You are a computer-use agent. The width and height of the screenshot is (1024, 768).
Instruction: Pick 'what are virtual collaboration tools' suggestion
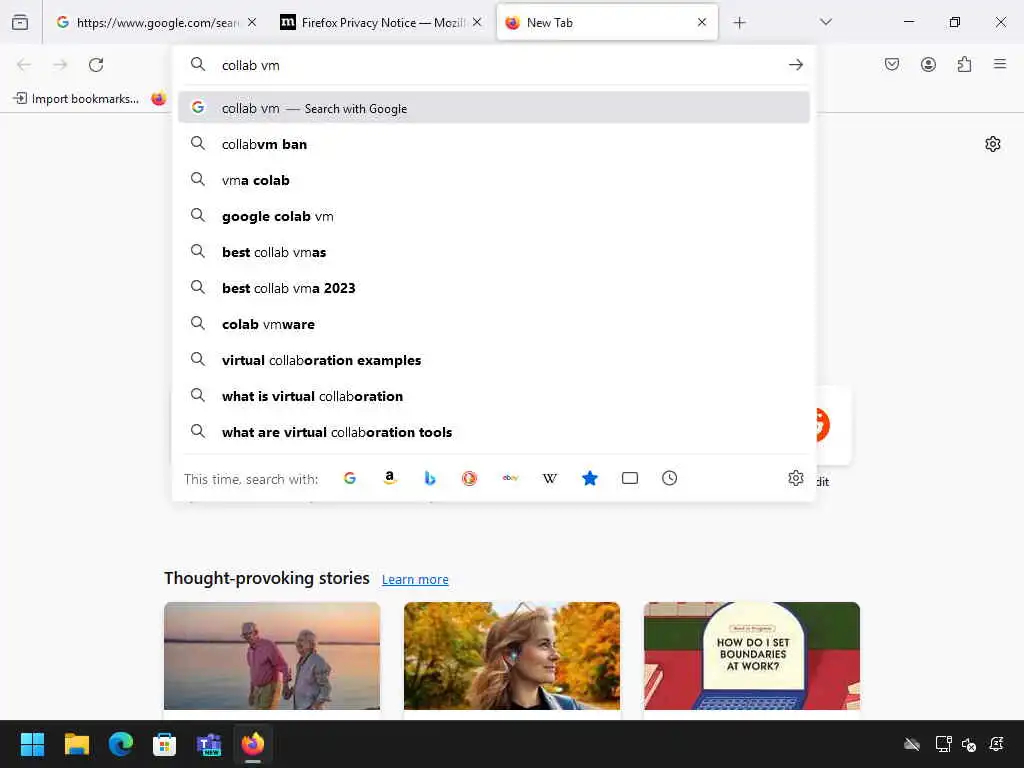click(494, 432)
